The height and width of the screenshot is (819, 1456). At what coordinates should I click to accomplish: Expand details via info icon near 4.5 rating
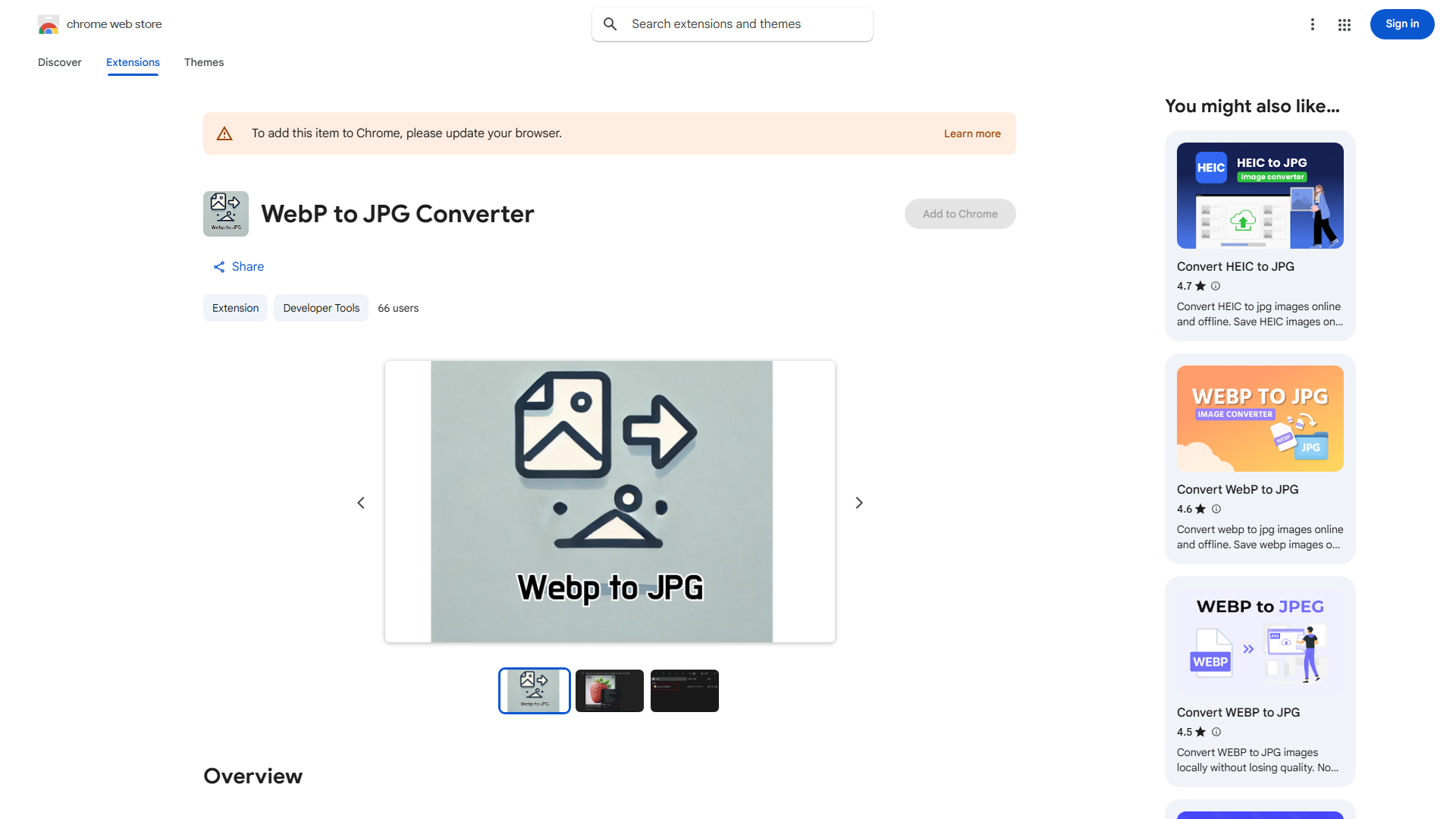coord(1216,732)
